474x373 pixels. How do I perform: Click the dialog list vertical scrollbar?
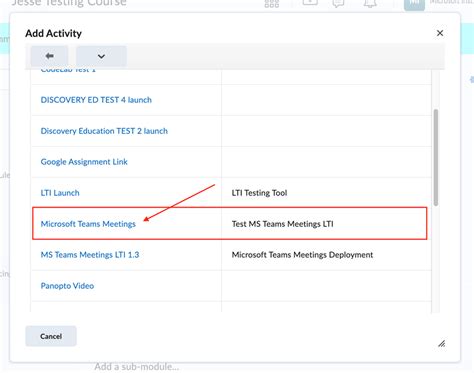(x=436, y=157)
